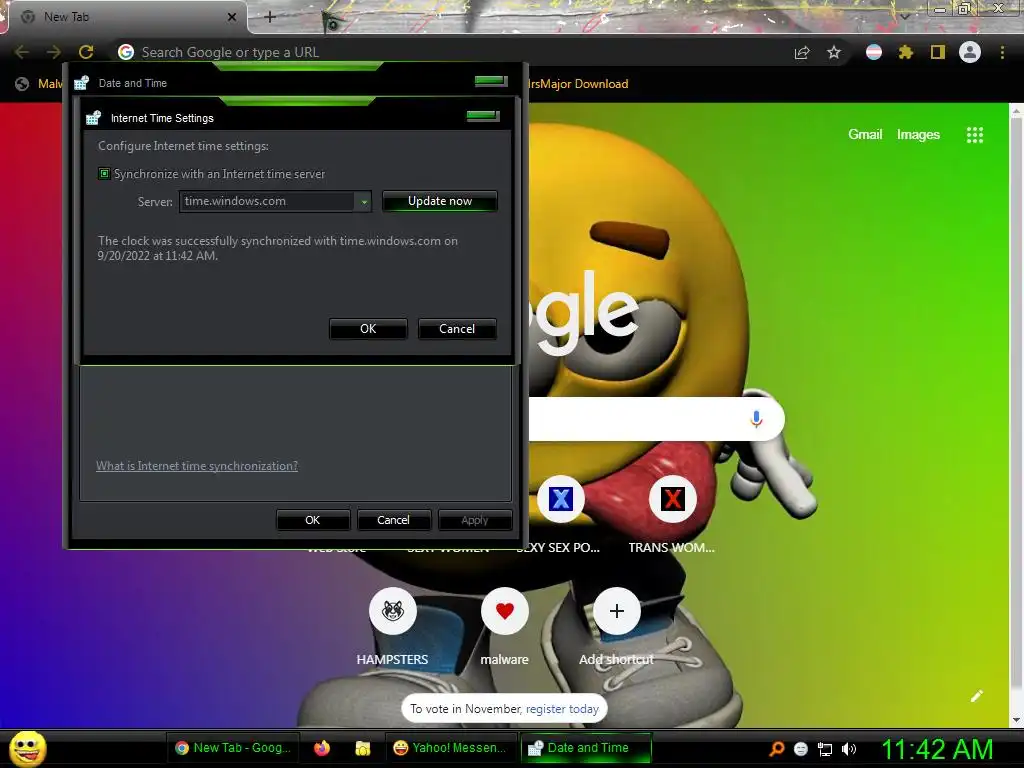Switch to New Tab - Google taskbar item

point(234,748)
